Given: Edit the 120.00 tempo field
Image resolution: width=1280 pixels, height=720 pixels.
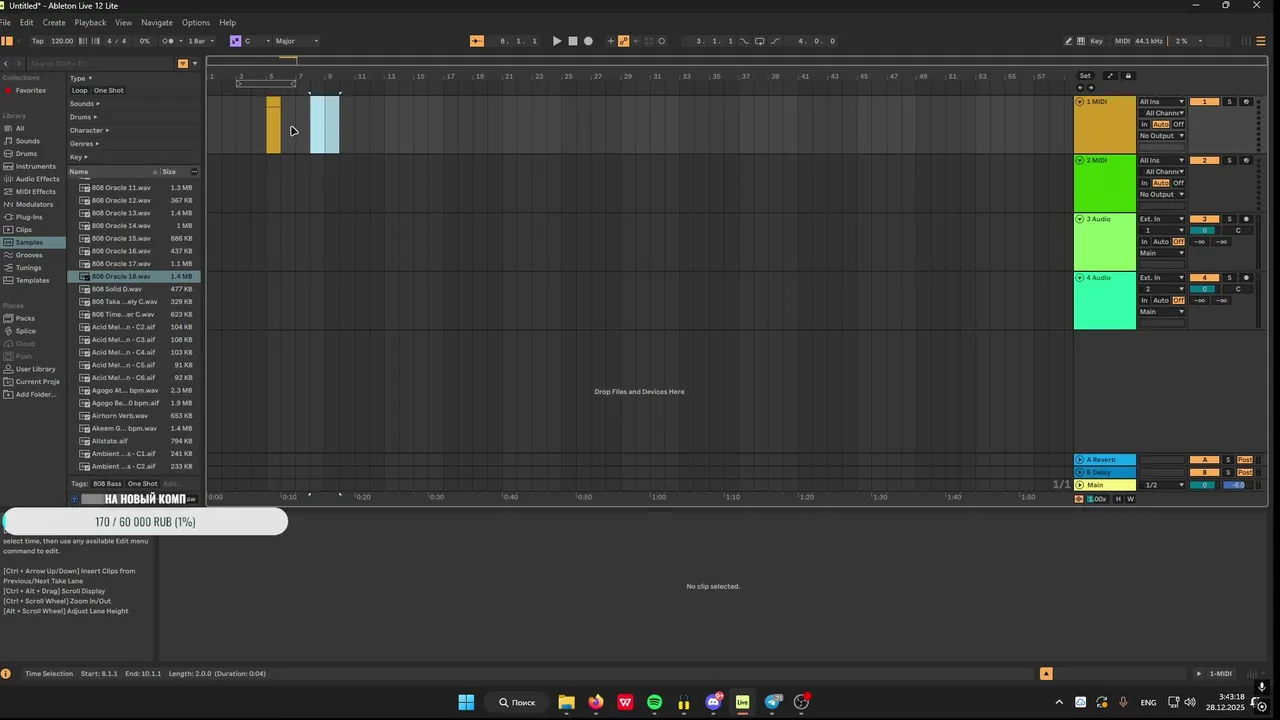Looking at the screenshot, I should click(62, 41).
